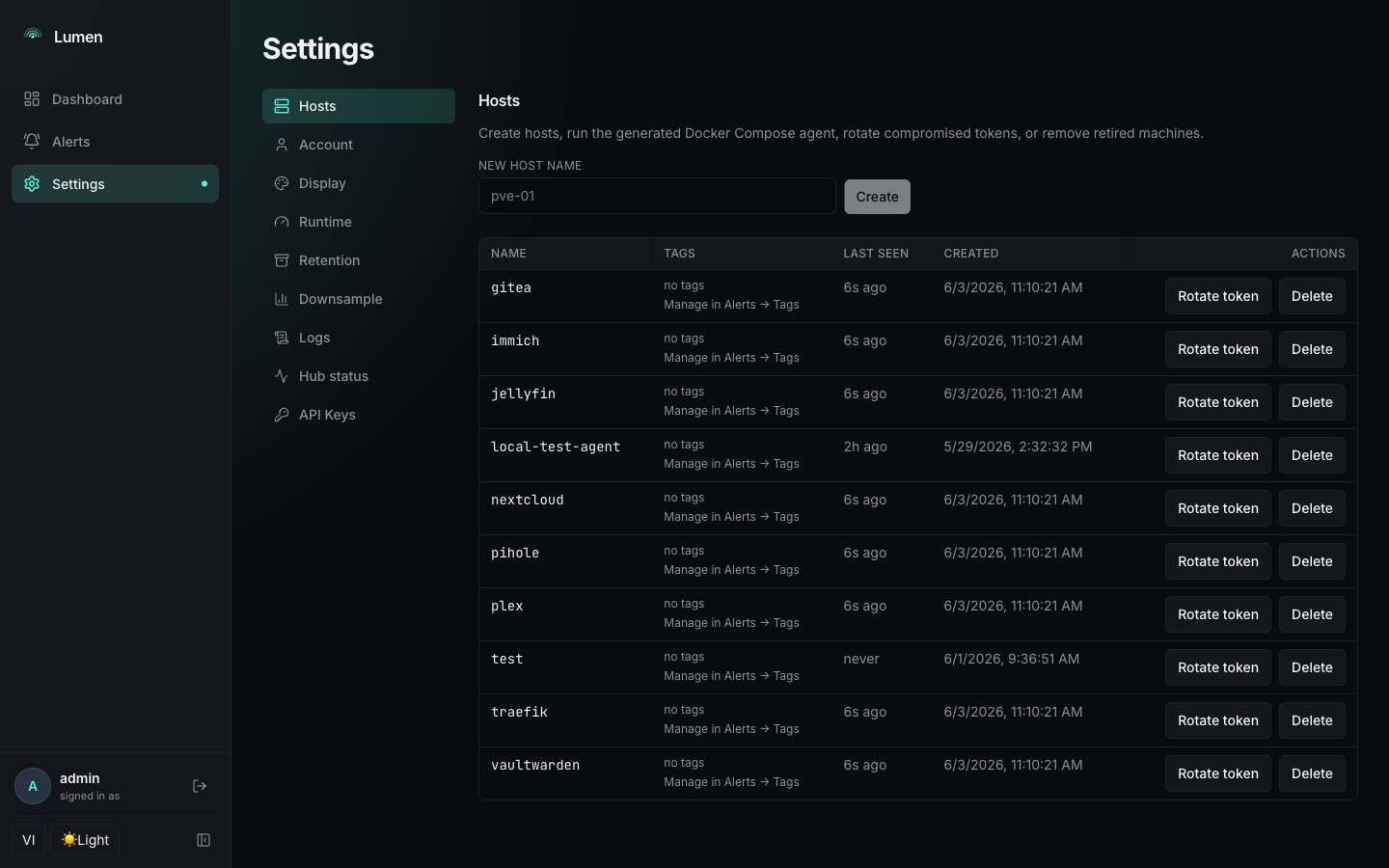This screenshot has width=1389, height=868.
Task: Rotate token for traefik
Action: point(1218,720)
